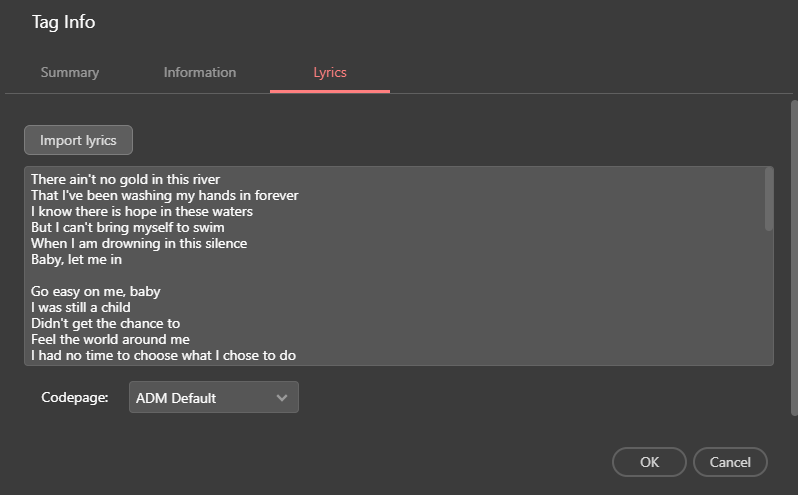Viewport: 798px width, 495px height.
Task: Click the dialog's outer vertical scrollbar
Action: coord(794,250)
